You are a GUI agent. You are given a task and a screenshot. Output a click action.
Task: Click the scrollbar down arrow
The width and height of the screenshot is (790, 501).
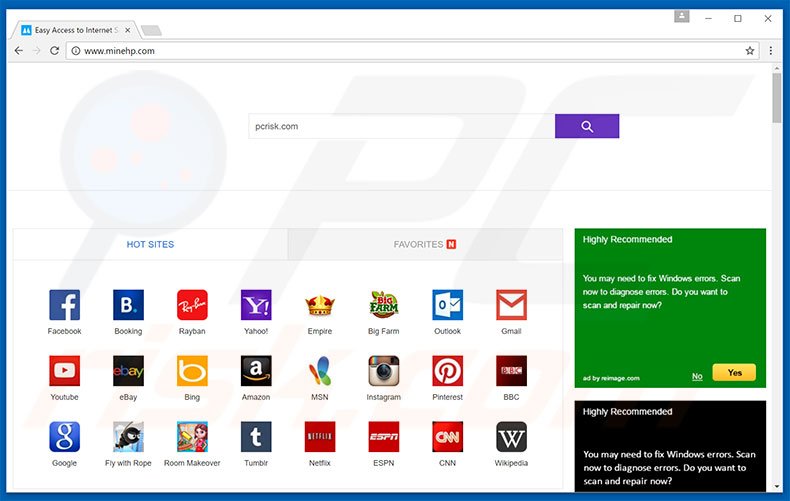[776, 486]
